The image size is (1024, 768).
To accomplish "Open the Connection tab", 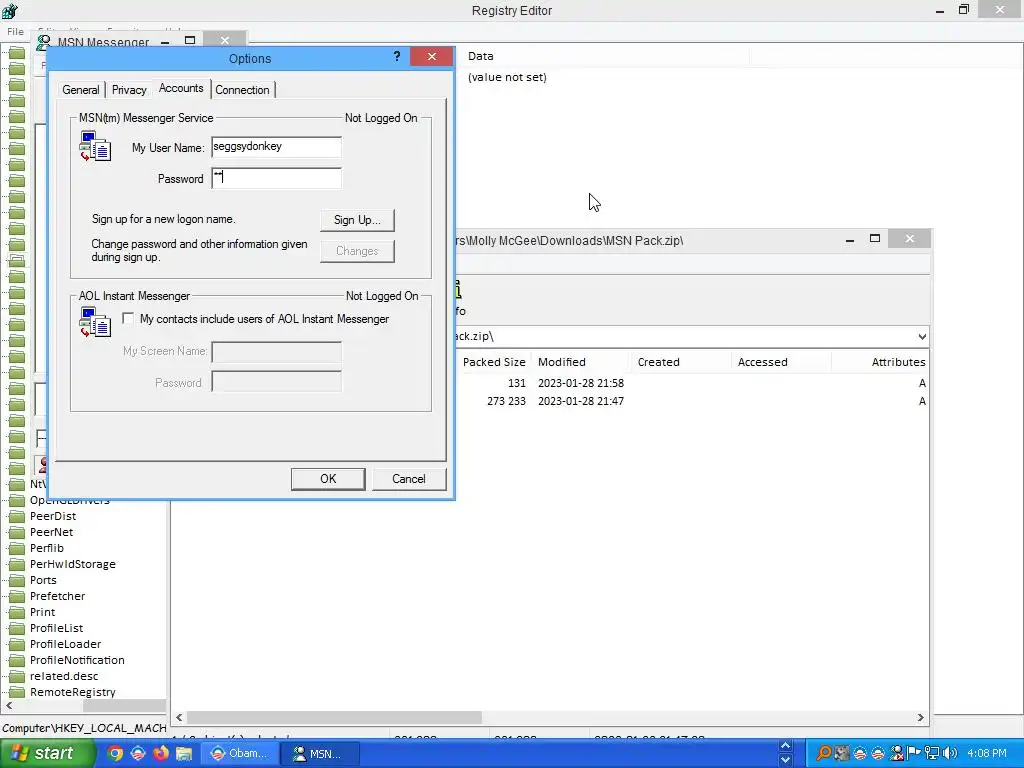I will coord(242,90).
